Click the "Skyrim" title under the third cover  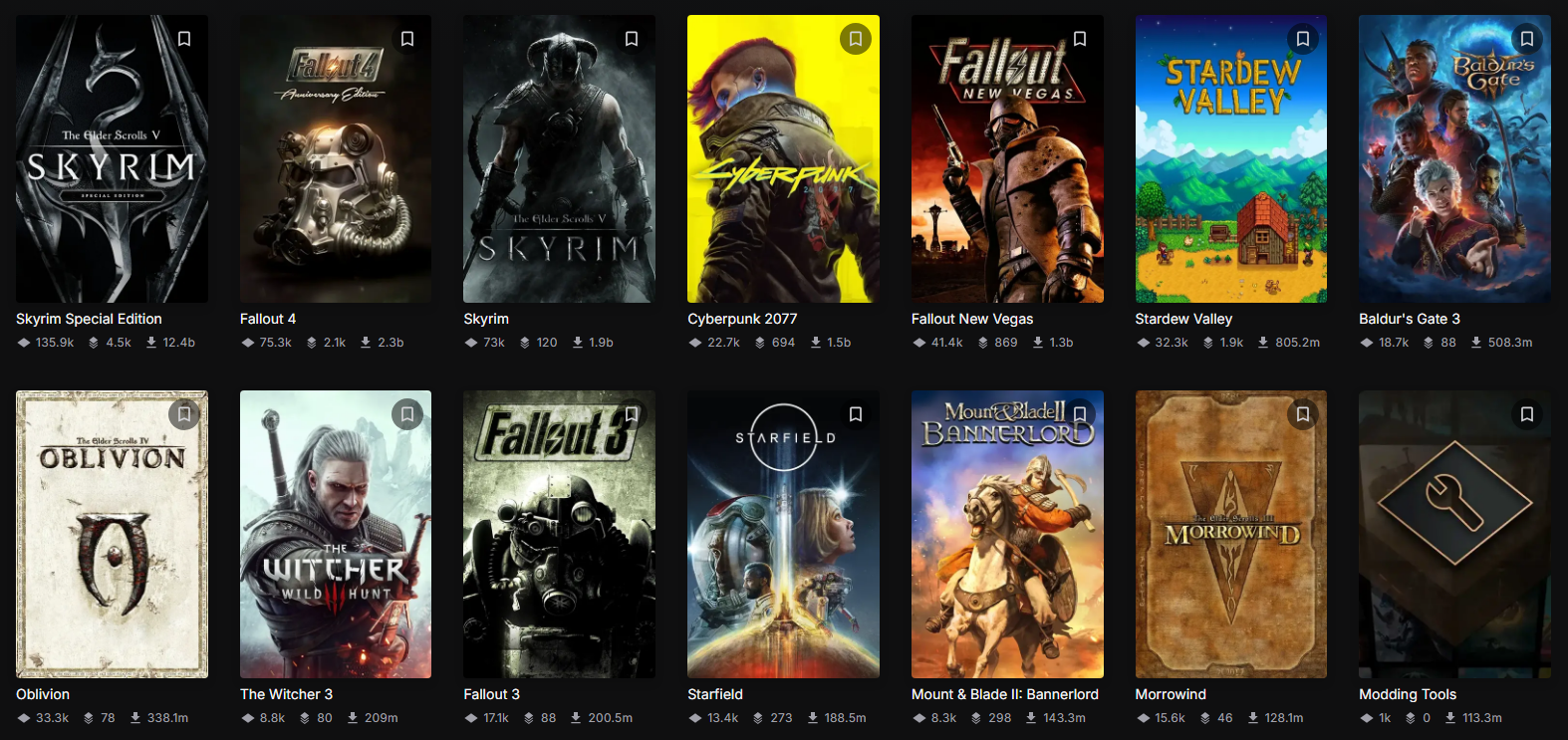click(x=486, y=319)
